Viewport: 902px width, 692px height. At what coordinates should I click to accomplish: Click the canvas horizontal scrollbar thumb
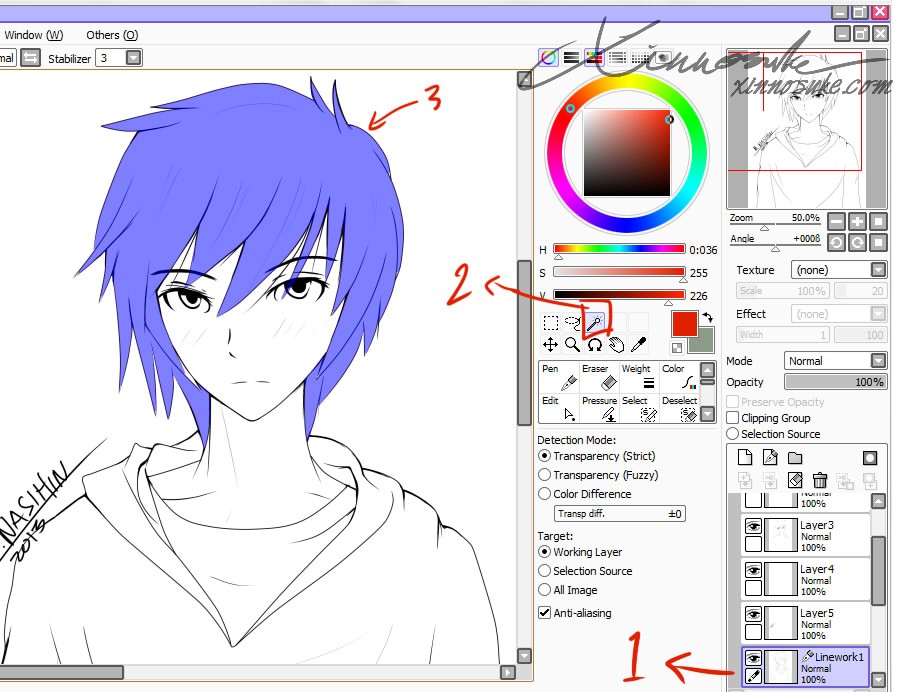pos(61,672)
